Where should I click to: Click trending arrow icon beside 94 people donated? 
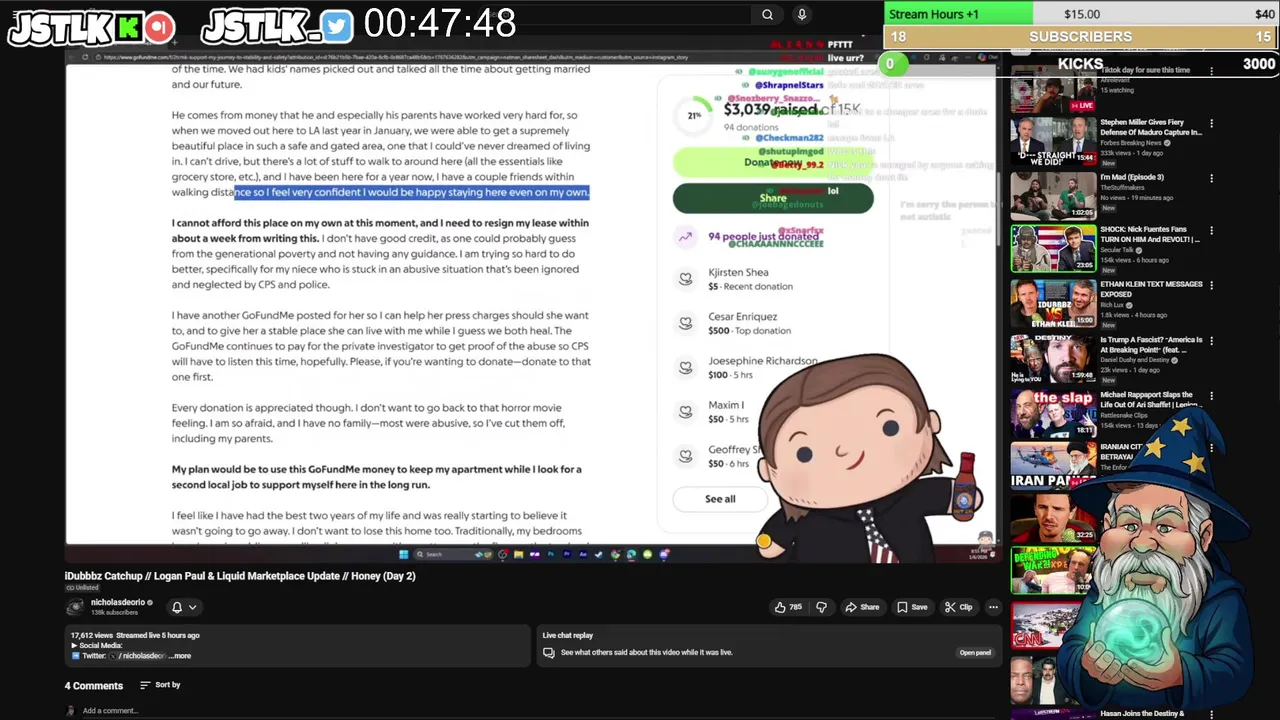pos(685,237)
